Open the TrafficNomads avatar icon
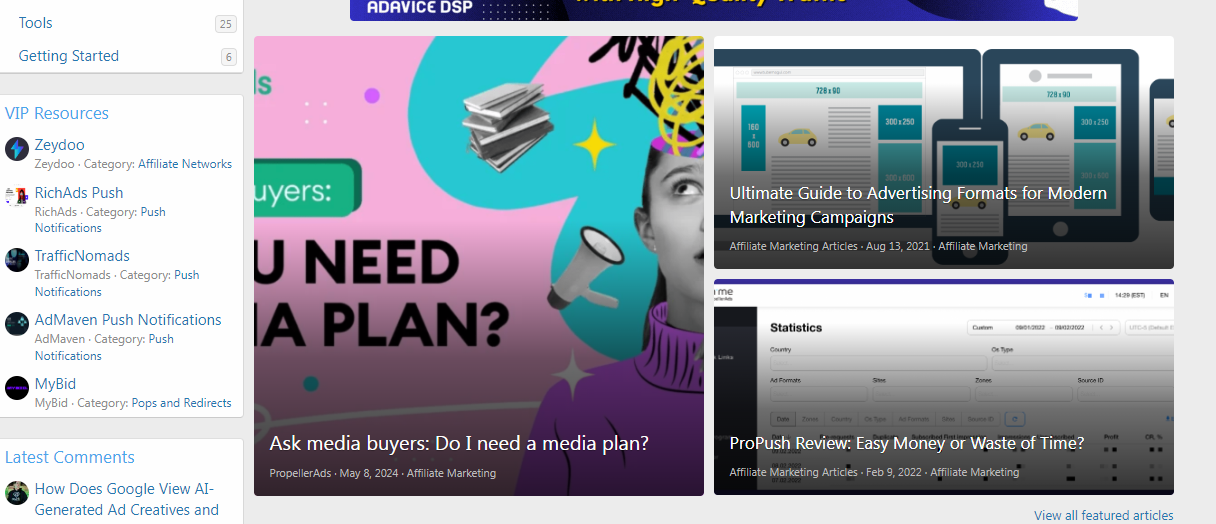The width and height of the screenshot is (1216, 524). pos(17,260)
